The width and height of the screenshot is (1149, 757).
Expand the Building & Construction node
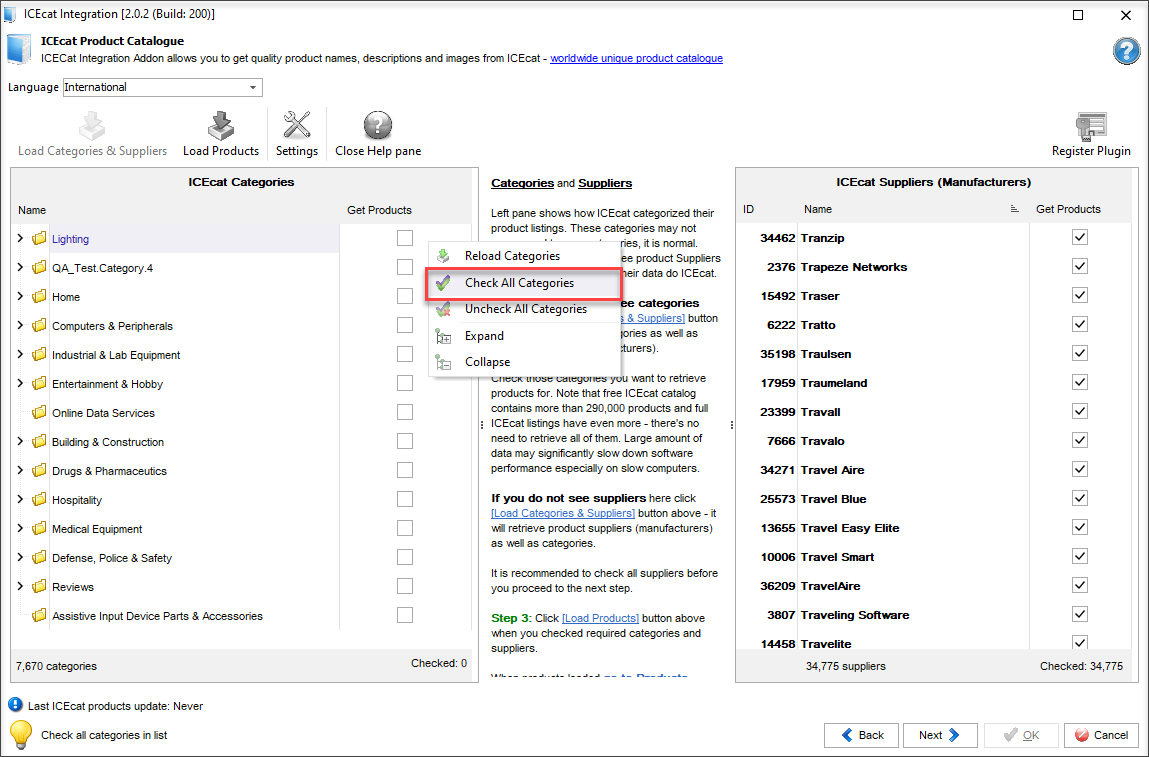(20, 441)
